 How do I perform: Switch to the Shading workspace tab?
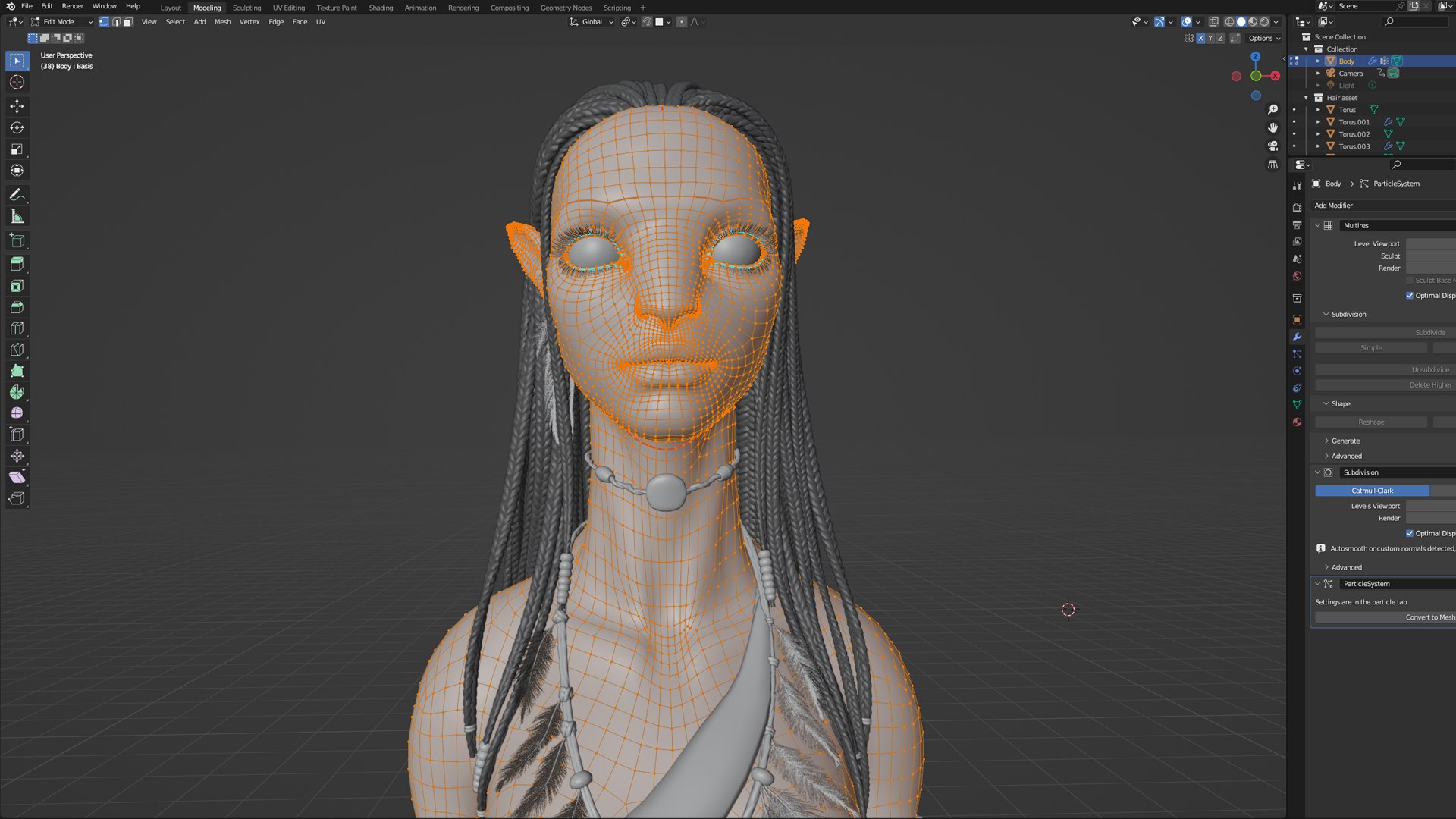point(381,8)
